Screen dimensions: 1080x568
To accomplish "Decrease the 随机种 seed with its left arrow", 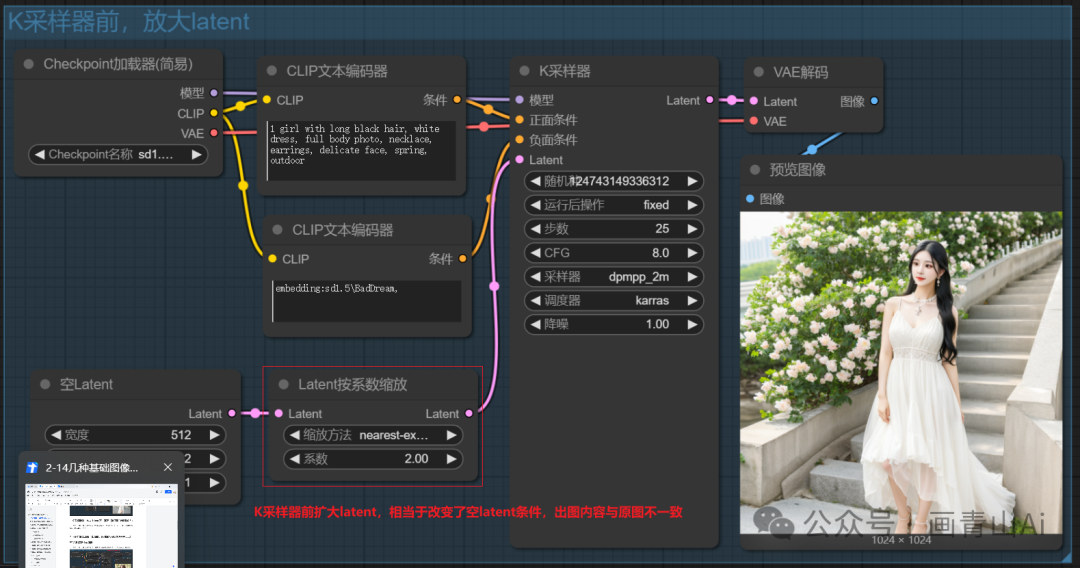I will pyautogui.click(x=535, y=181).
